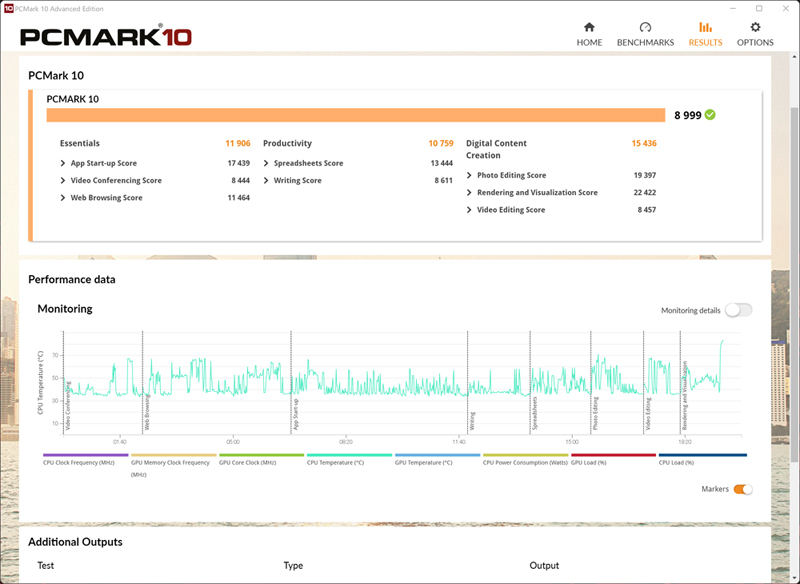The height and width of the screenshot is (584, 800).
Task: Click the Productivity score 10 759
Action: 441,143
